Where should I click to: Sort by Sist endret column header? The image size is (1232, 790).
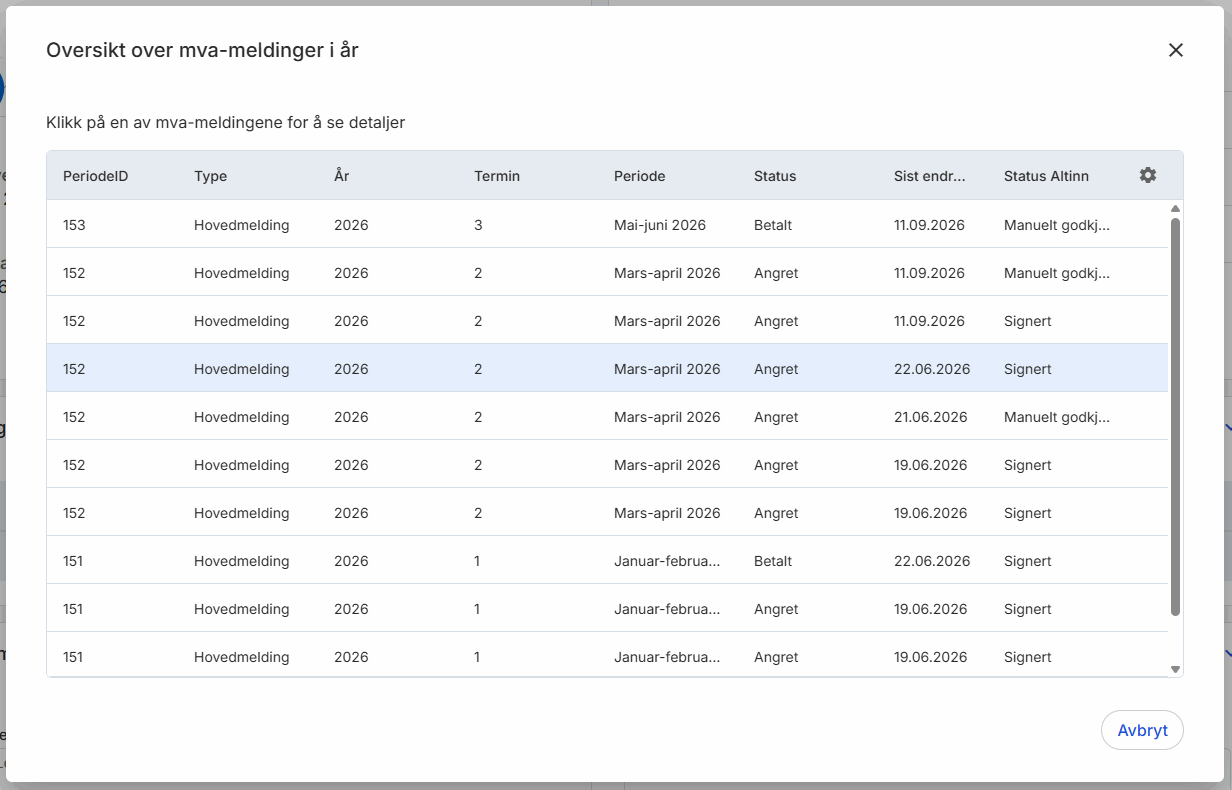coord(930,176)
